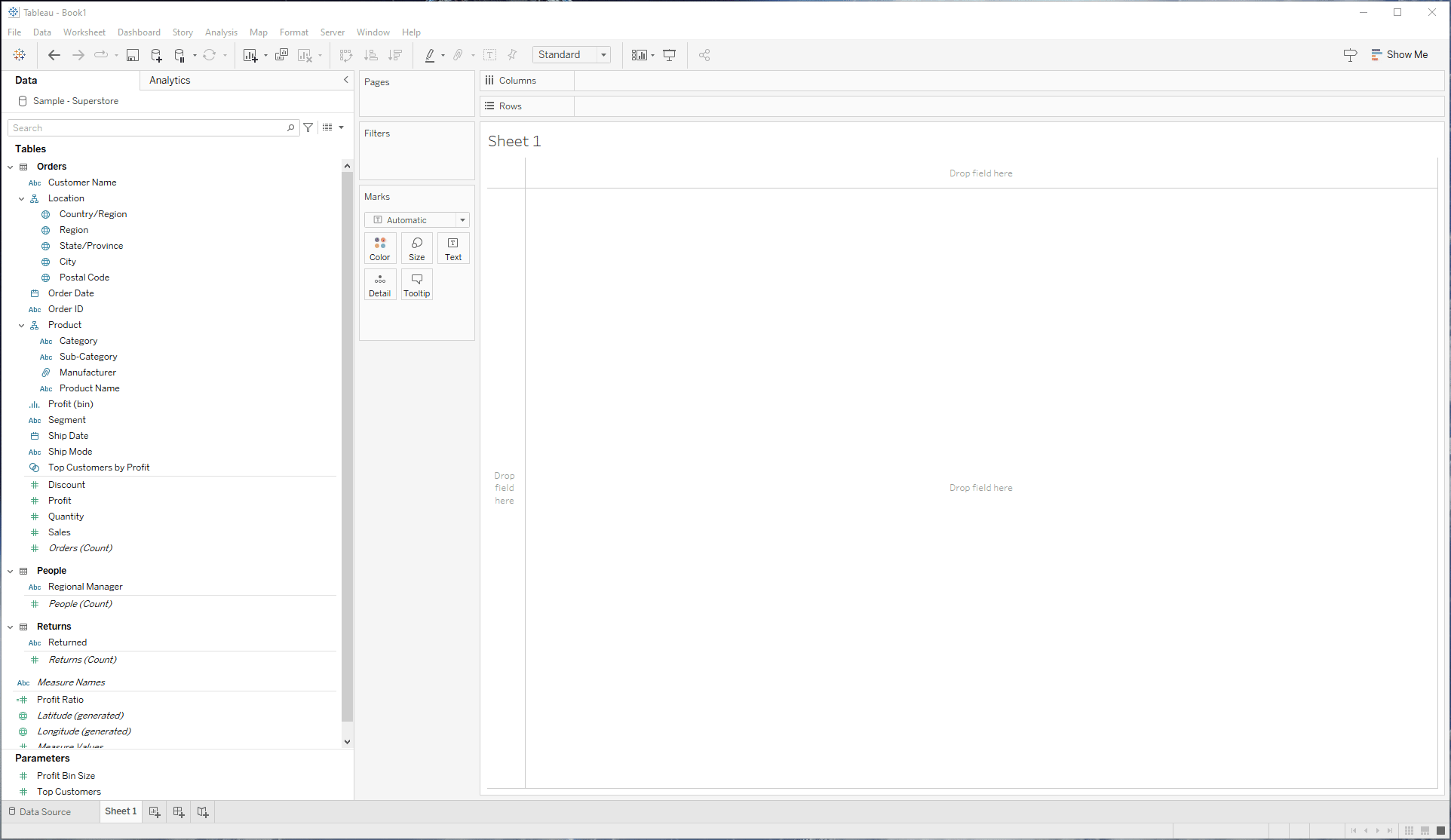Click the Presentation Mode icon
This screenshot has height=840, width=1451.
(x=669, y=55)
